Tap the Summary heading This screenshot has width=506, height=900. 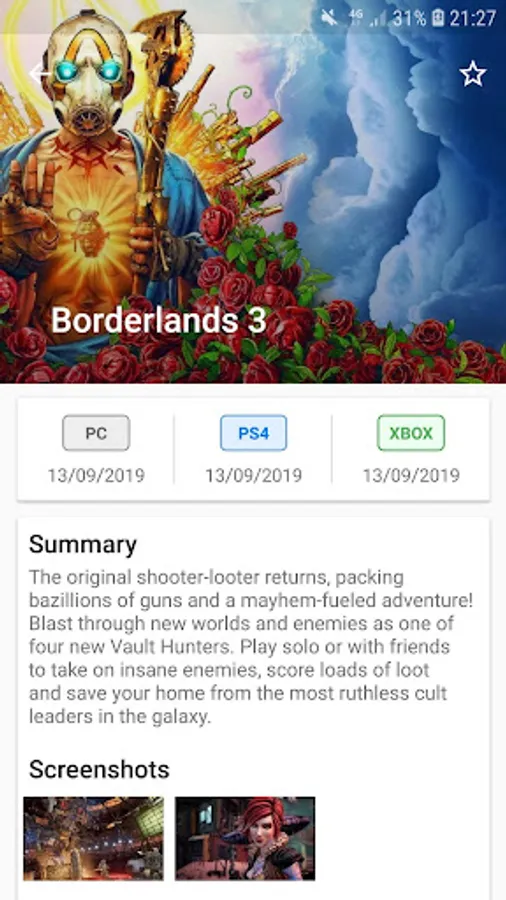83,545
